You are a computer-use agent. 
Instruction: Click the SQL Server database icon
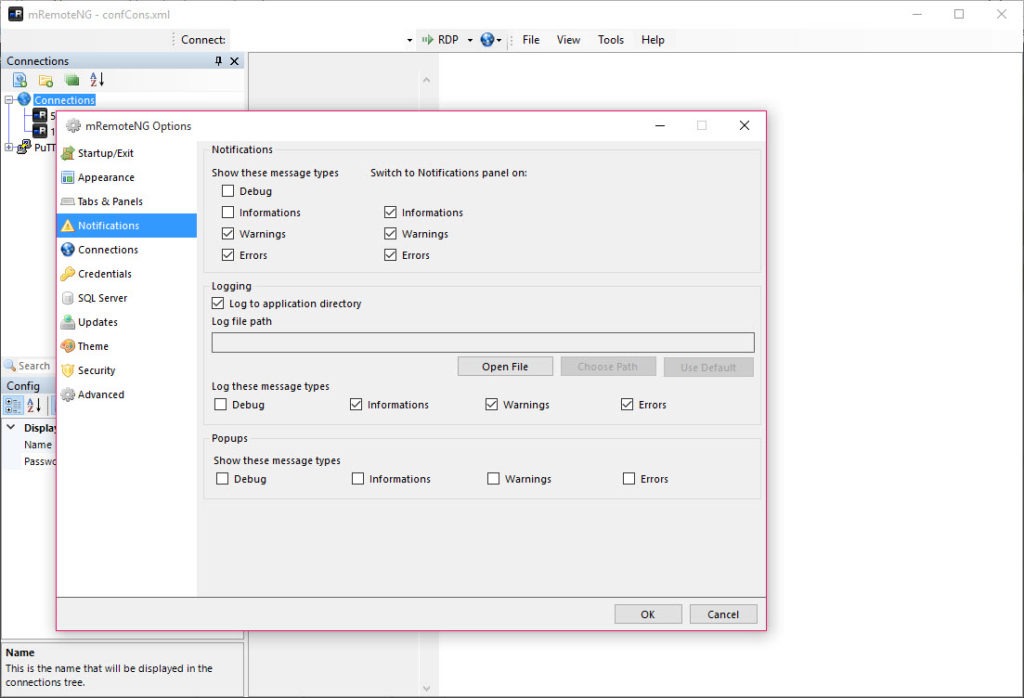(67, 298)
